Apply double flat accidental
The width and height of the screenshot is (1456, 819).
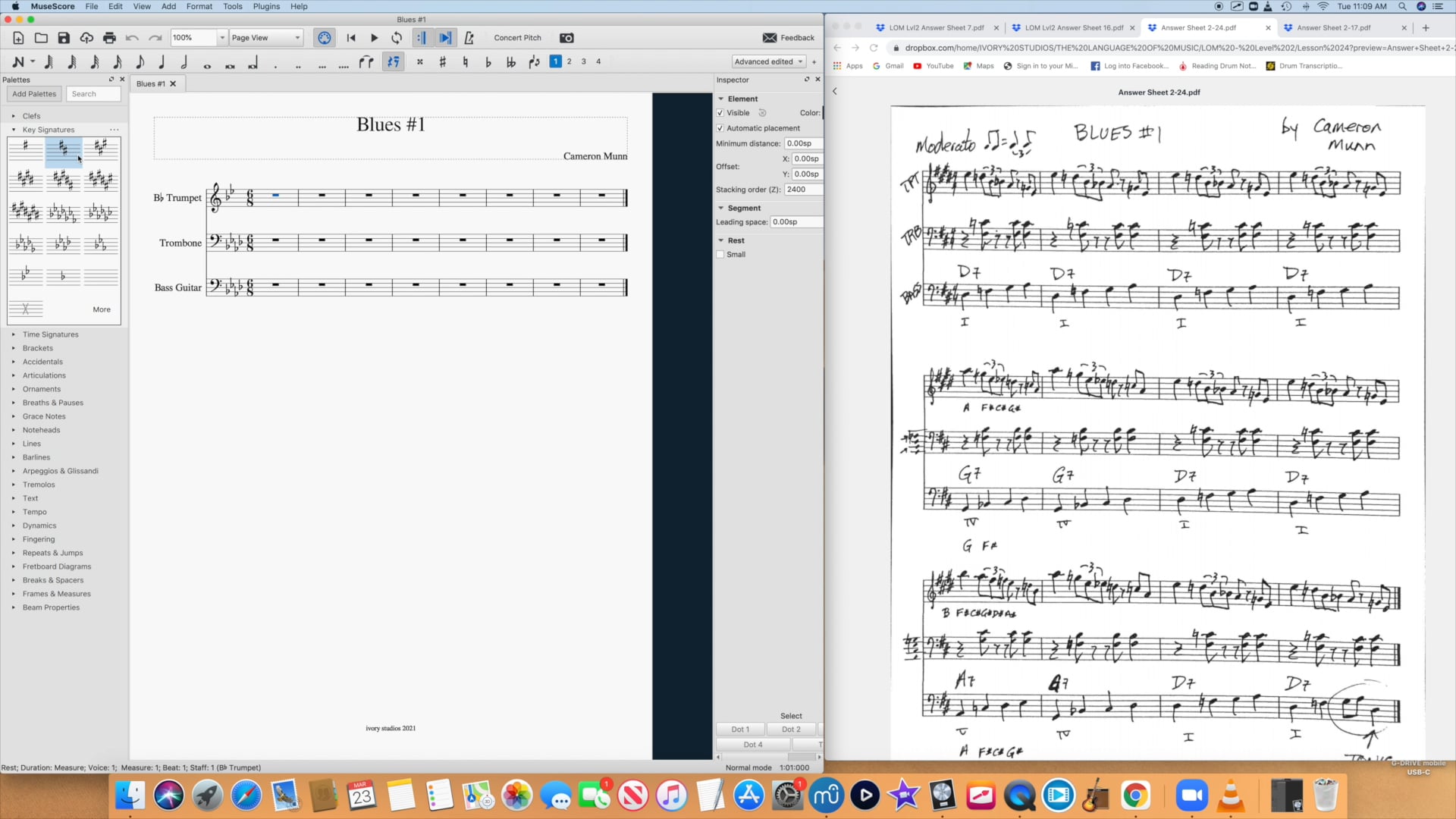tap(510, 62)
